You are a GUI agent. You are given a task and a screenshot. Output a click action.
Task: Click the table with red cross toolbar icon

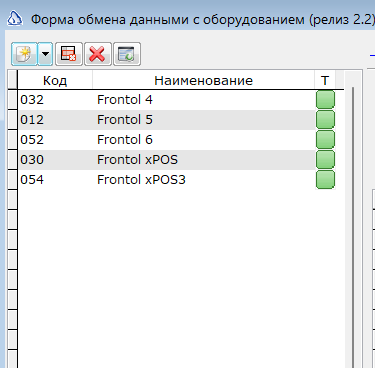(69, 54)
